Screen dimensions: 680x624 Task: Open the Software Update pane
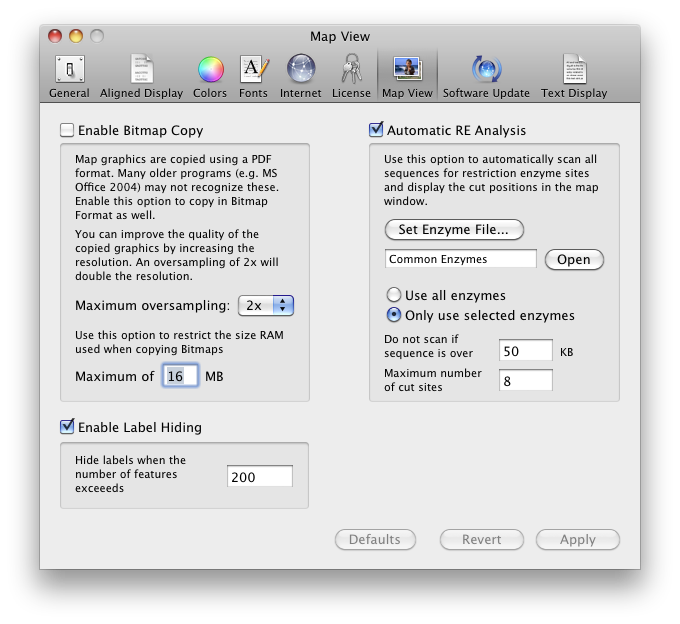click(x=486, y=77)
